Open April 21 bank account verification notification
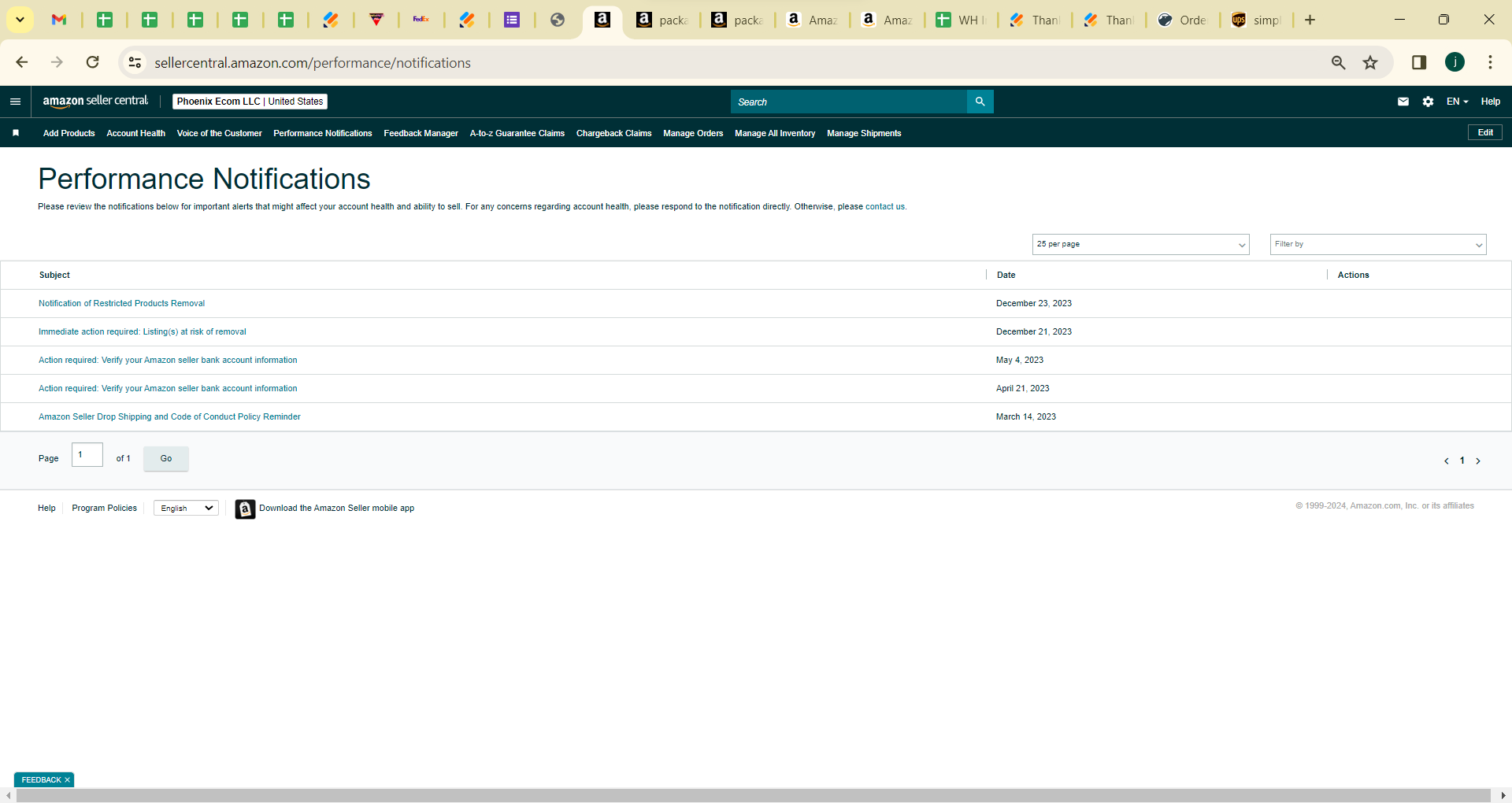The width and height of the screenshot is (1512, 803). coord(168,388)
